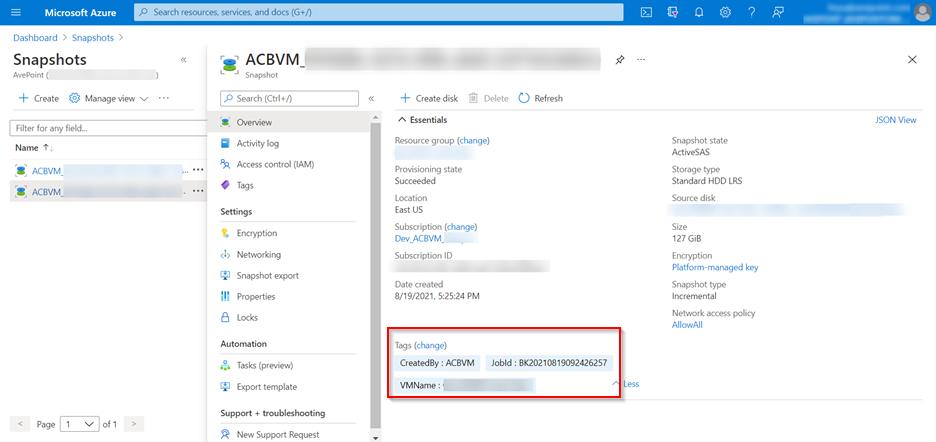
Task: Collapse the Essentials section
Action: point(403,120)
